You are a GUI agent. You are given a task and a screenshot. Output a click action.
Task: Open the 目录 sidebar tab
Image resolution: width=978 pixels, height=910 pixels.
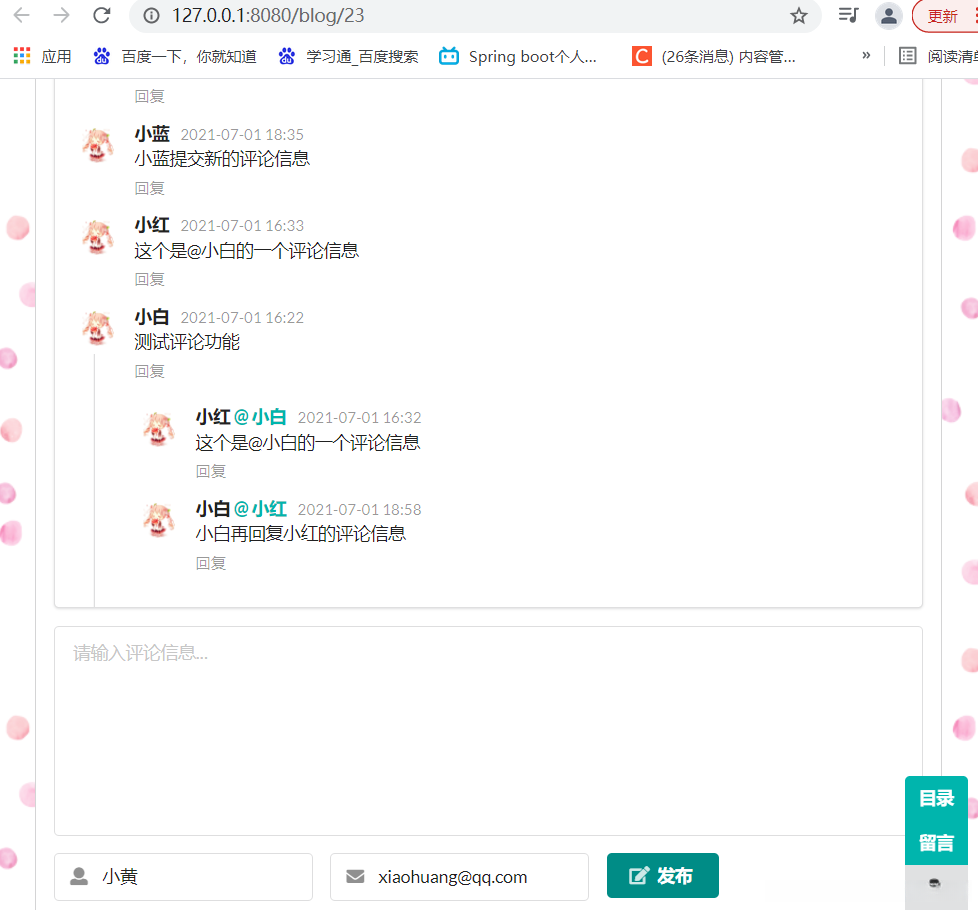(936, 798)
